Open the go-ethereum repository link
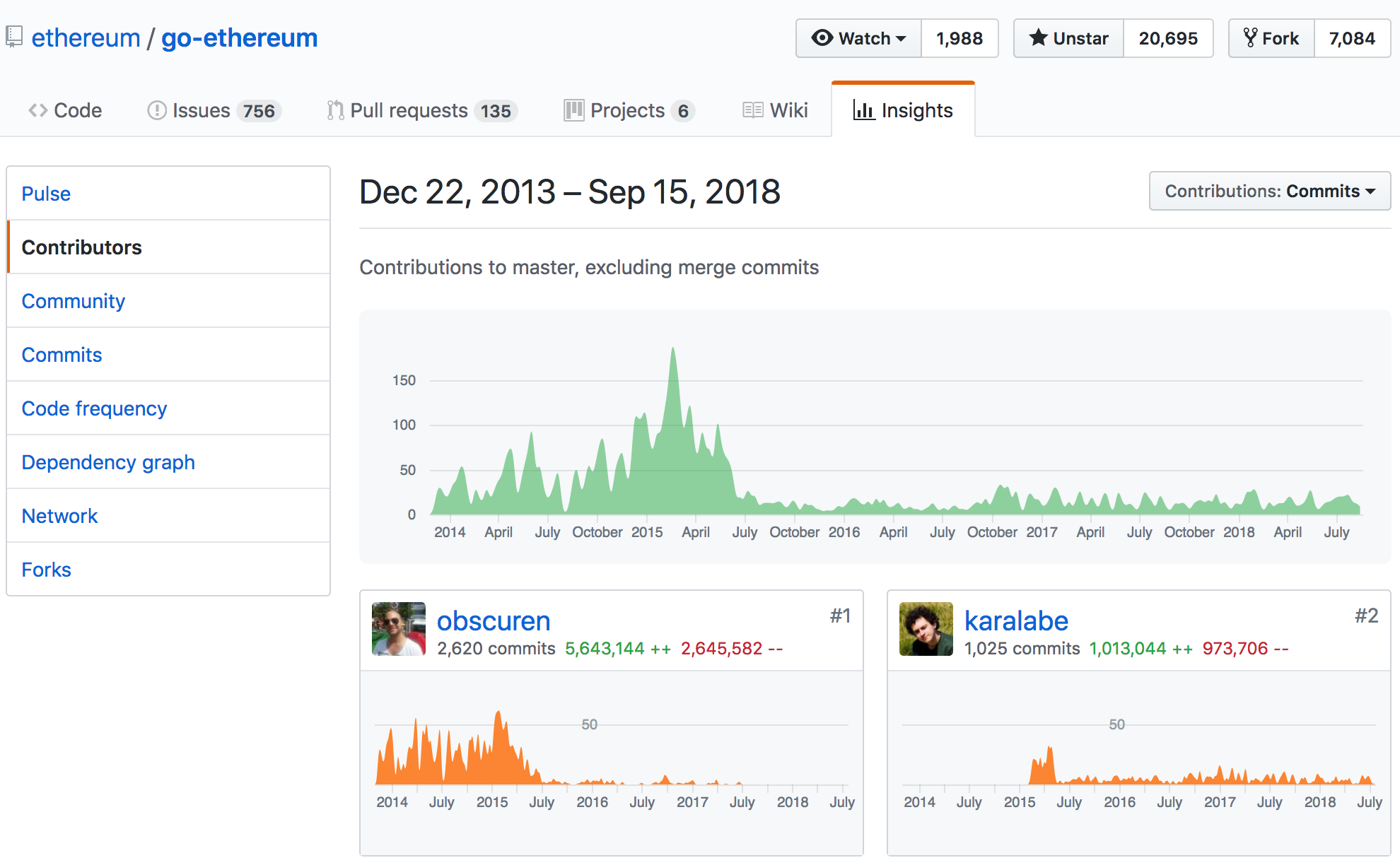1400x865 pixels. (239, 38)
